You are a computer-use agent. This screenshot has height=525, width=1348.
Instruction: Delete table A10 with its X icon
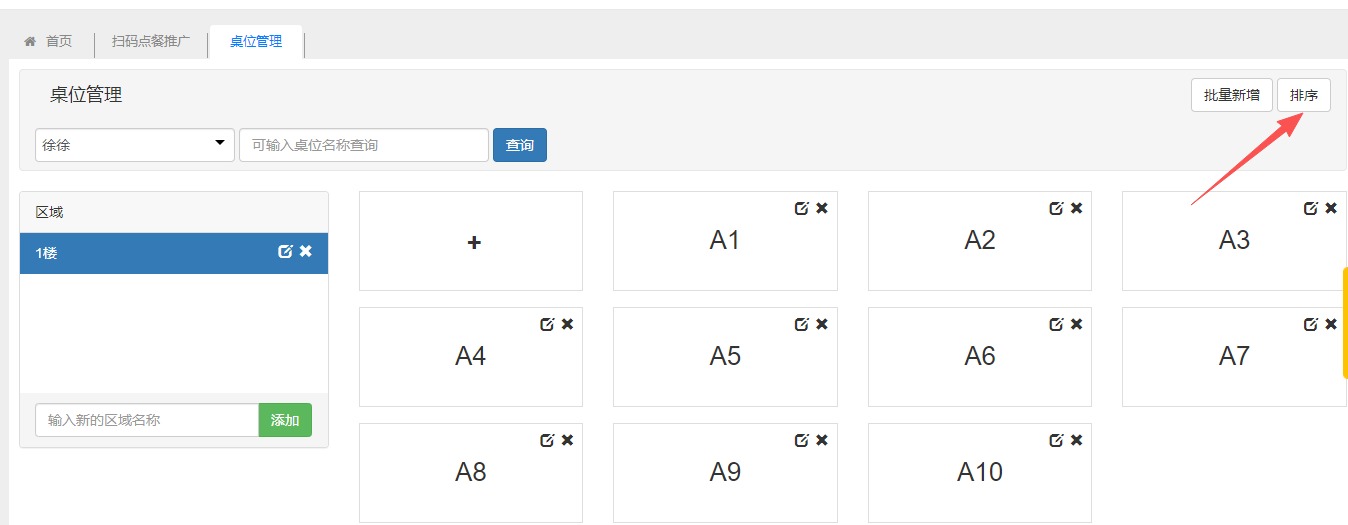[1077, 440]
